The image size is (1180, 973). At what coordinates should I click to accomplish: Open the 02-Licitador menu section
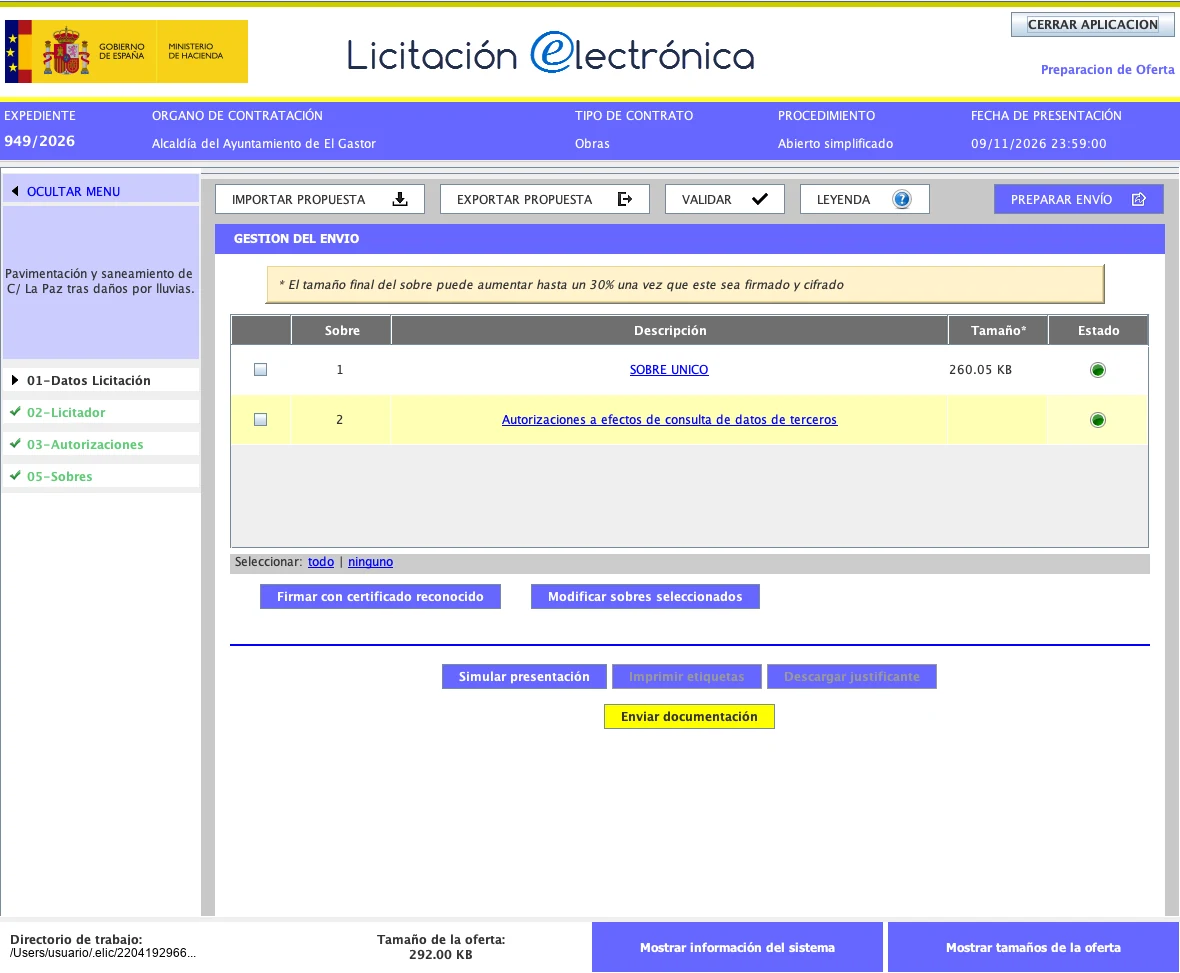(x=101, y=412)
